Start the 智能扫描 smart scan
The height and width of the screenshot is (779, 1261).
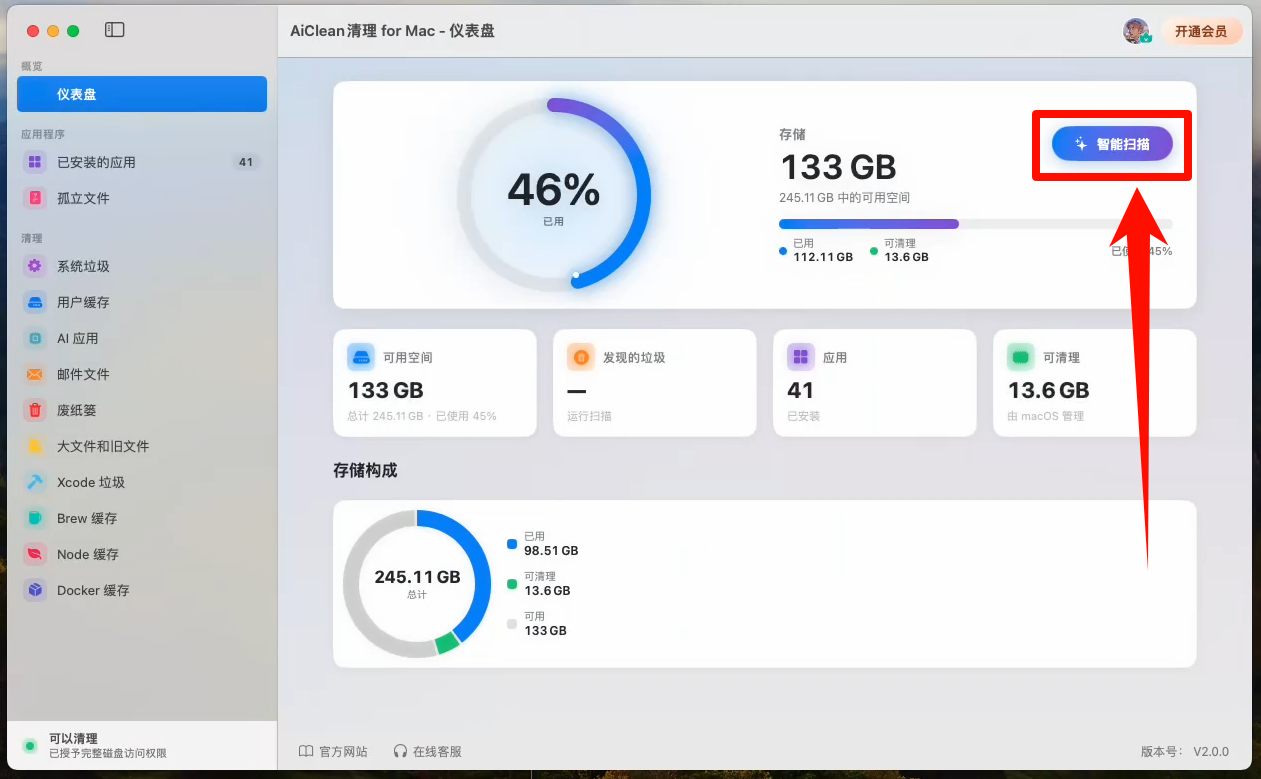tap(1112, 144)
